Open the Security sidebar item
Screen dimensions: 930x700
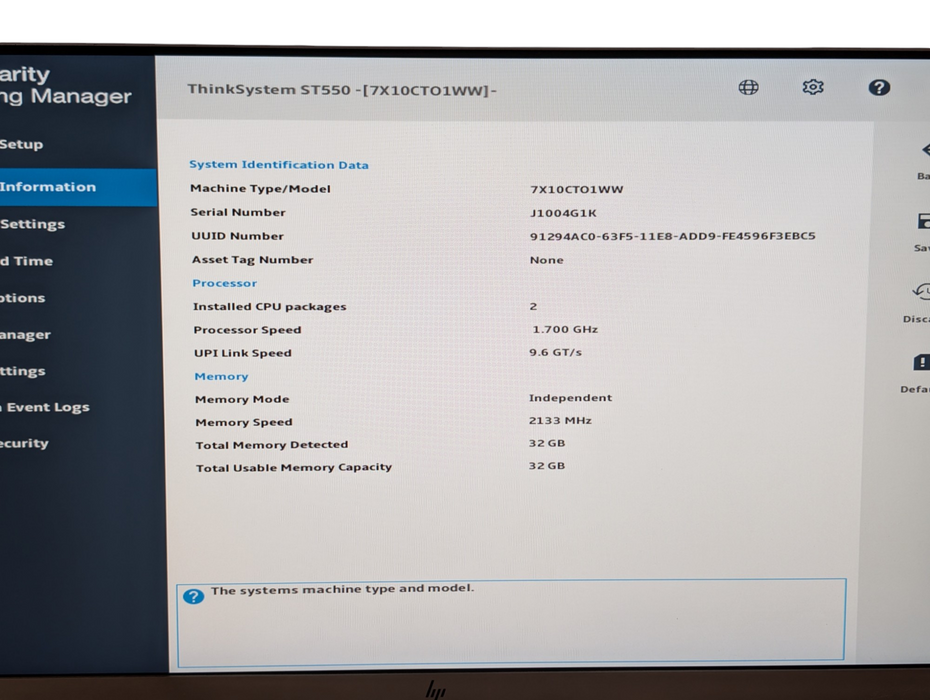(24, 443)
